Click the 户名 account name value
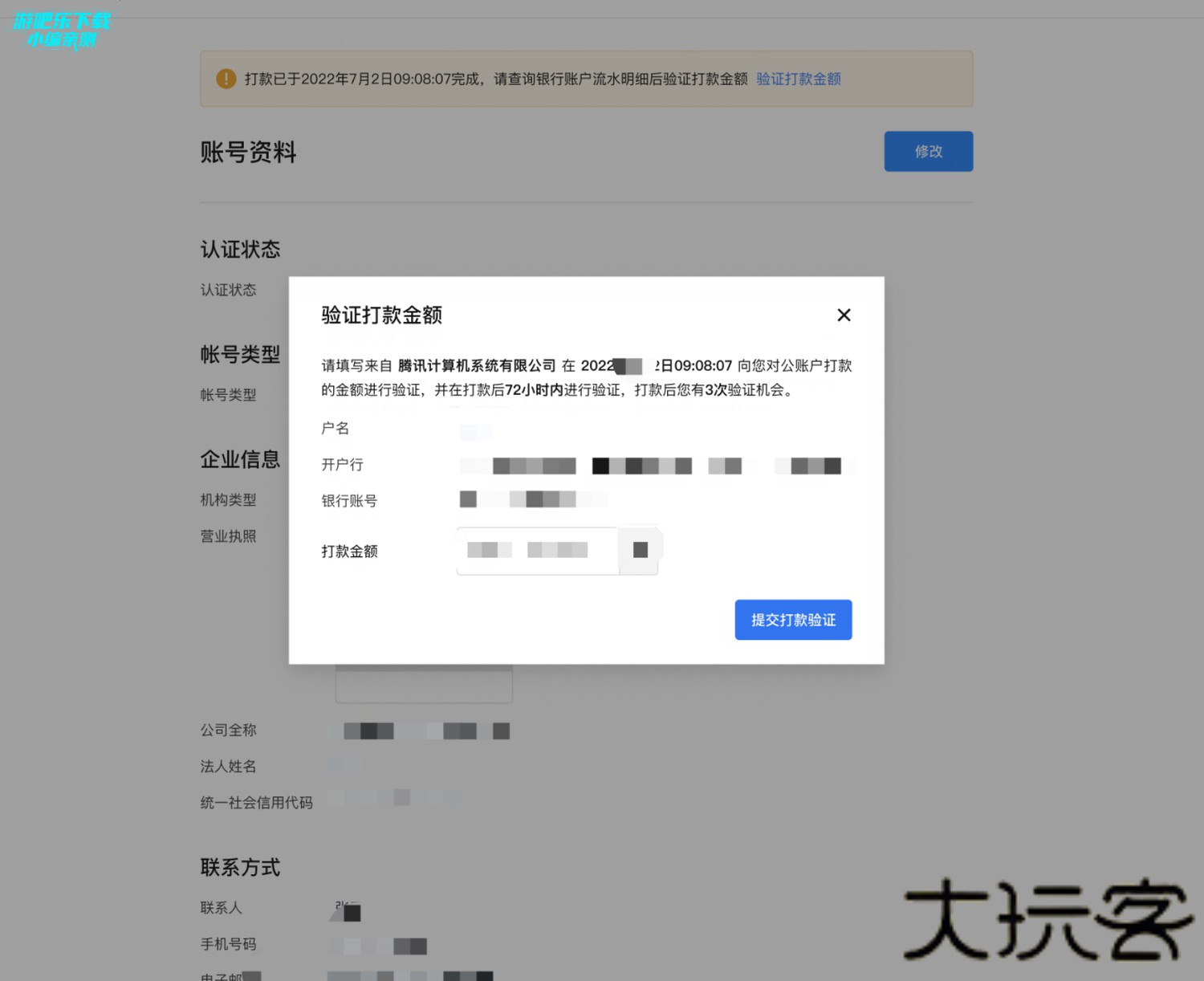Viewport: 1204px width, 981px height. coord(476,433)
